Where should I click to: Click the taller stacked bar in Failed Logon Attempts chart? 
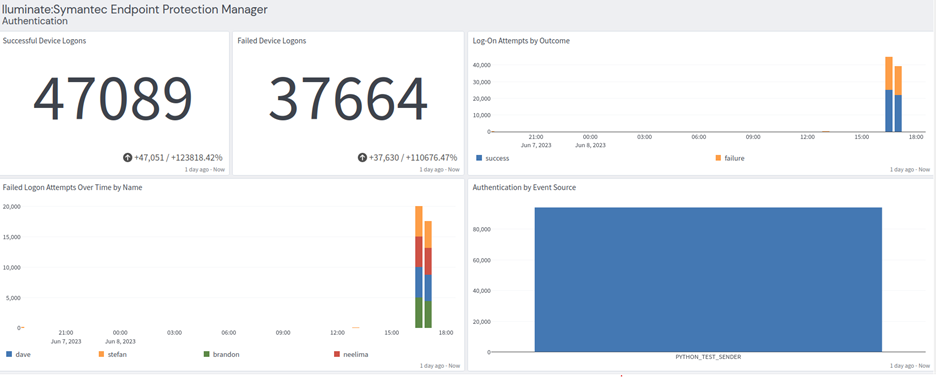click(x=418, y=267)
